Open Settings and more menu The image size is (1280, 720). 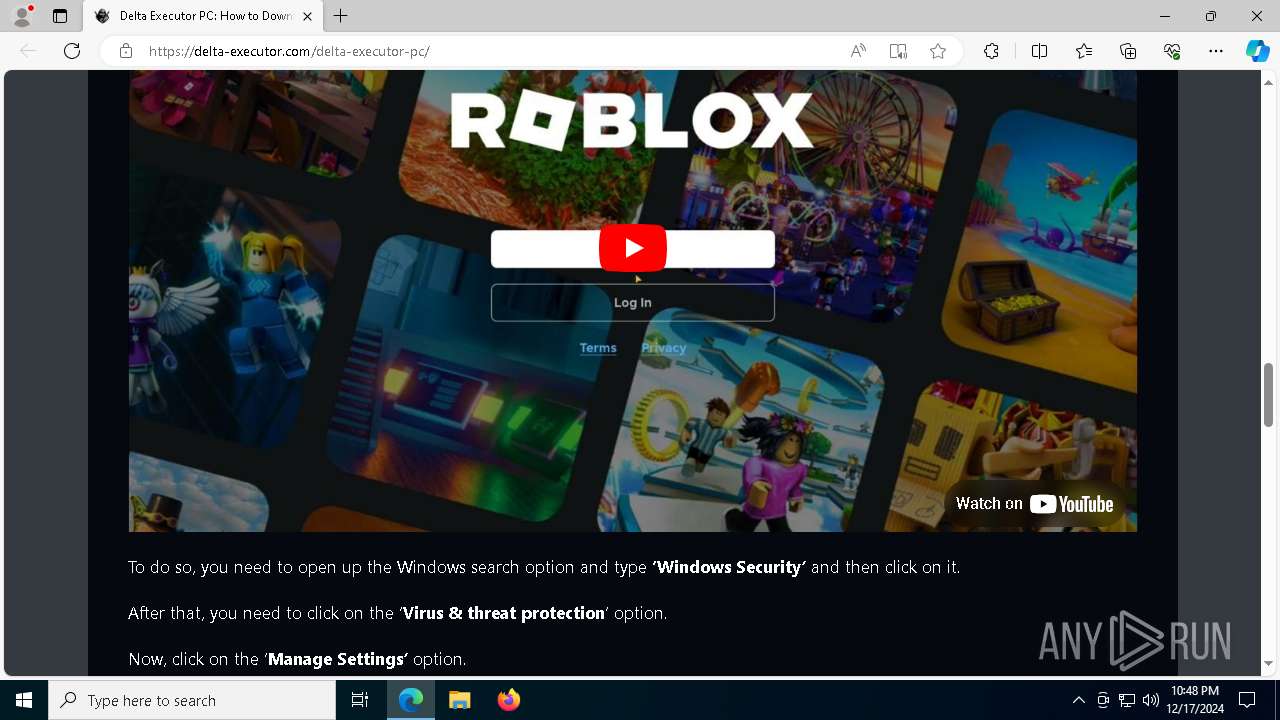point(1216,51)
